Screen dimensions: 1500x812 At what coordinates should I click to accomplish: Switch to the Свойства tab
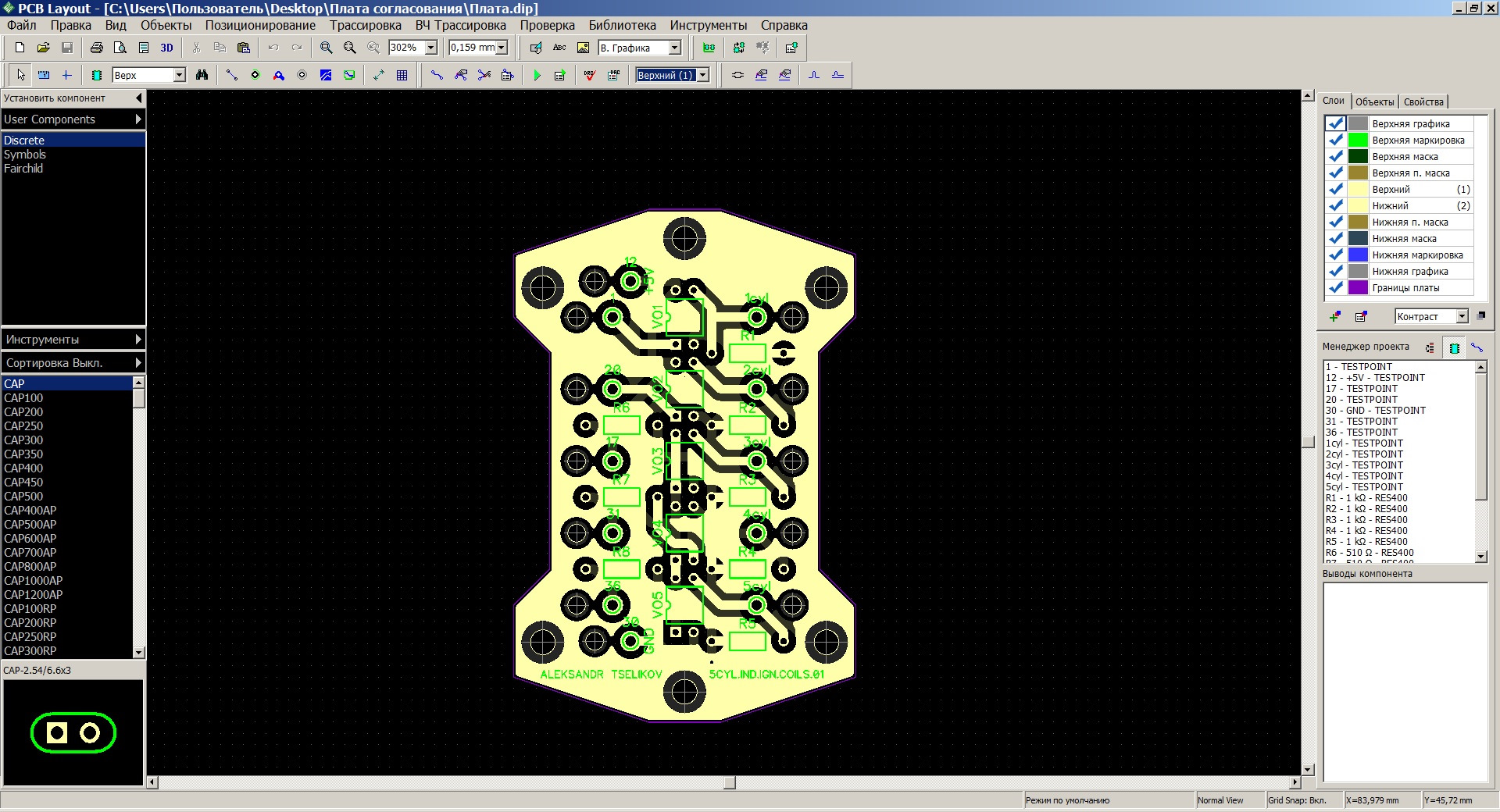click(1423, 101)
